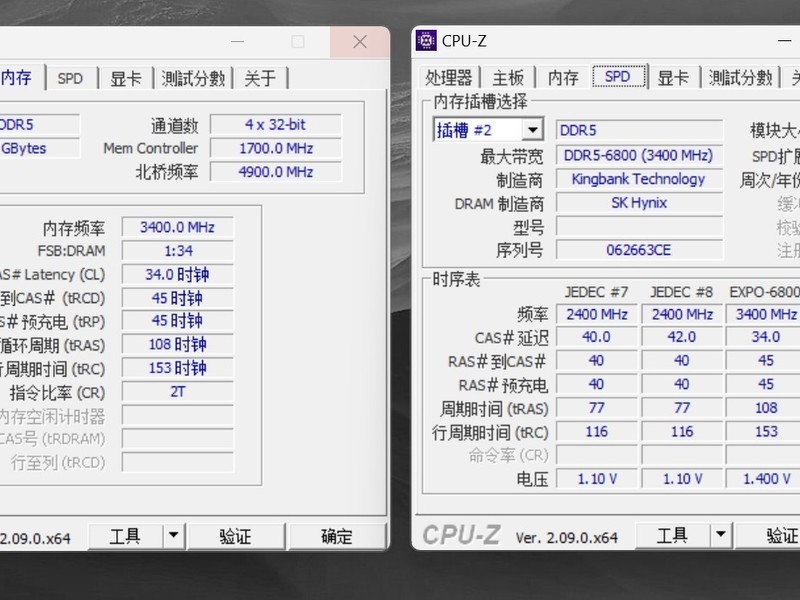
Task: Select SPD tab in right CPU-Z window
Action: [618, 77]
